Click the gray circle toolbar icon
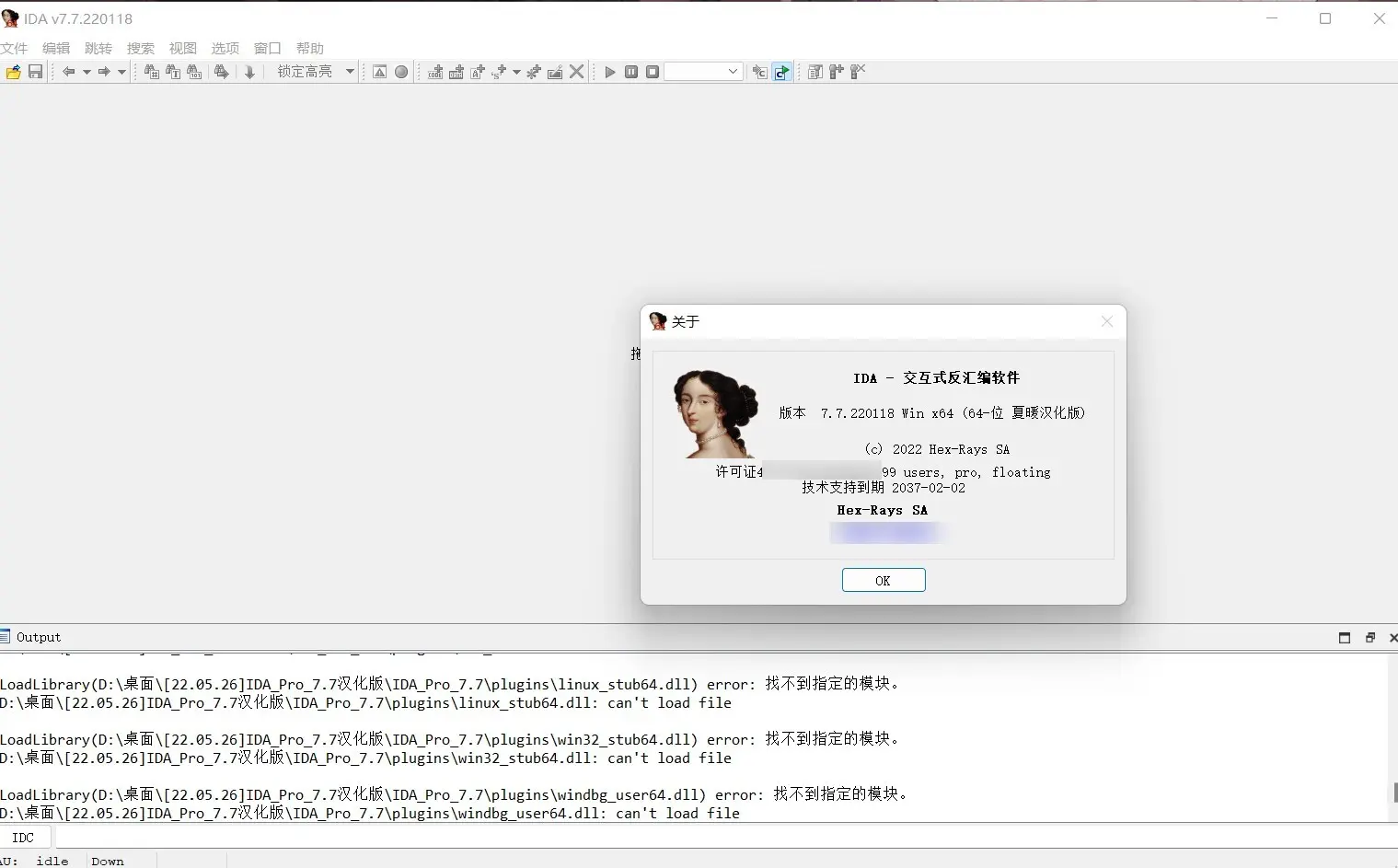 401,72
